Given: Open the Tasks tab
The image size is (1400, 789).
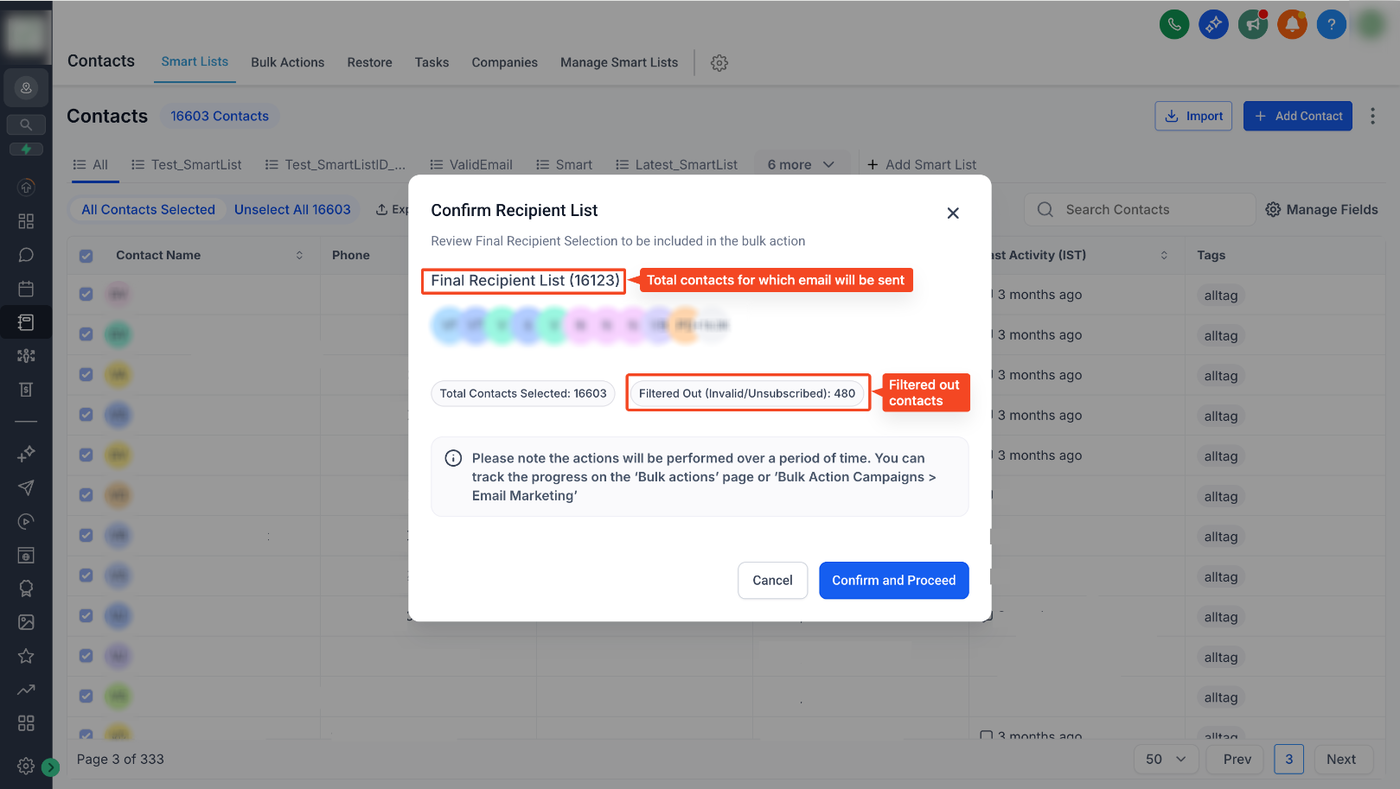Looking at the screenshot, I should [432, 62].
